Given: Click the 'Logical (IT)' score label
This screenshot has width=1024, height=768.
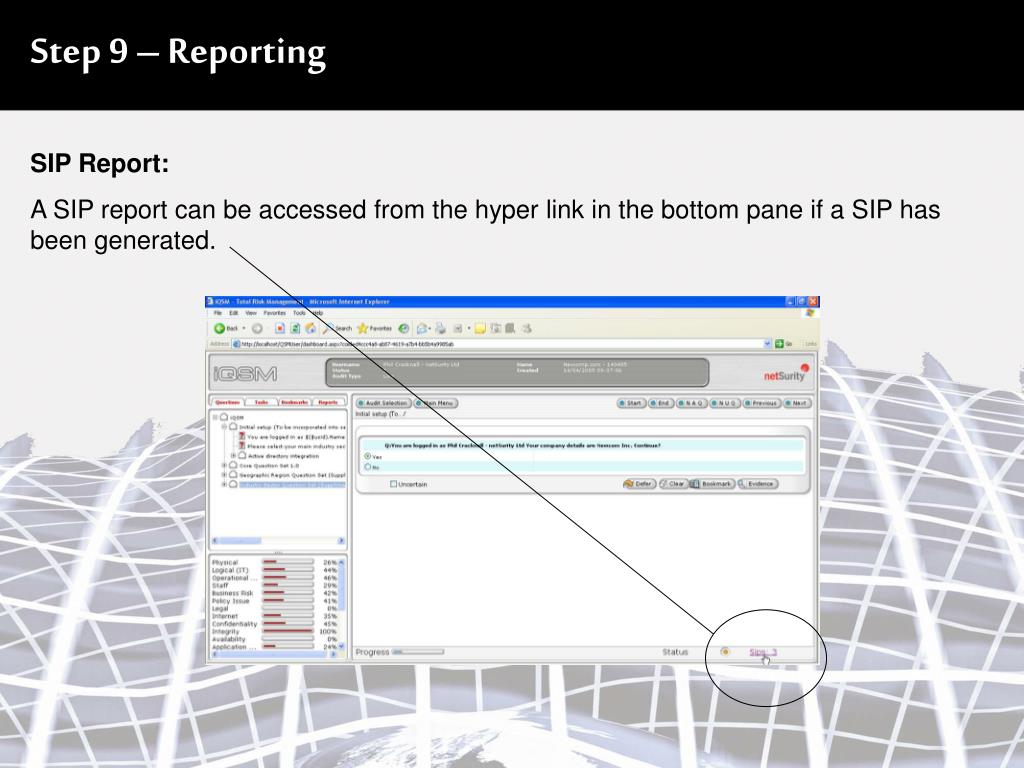Looking at the screenshot, I should tap(231, 570).
